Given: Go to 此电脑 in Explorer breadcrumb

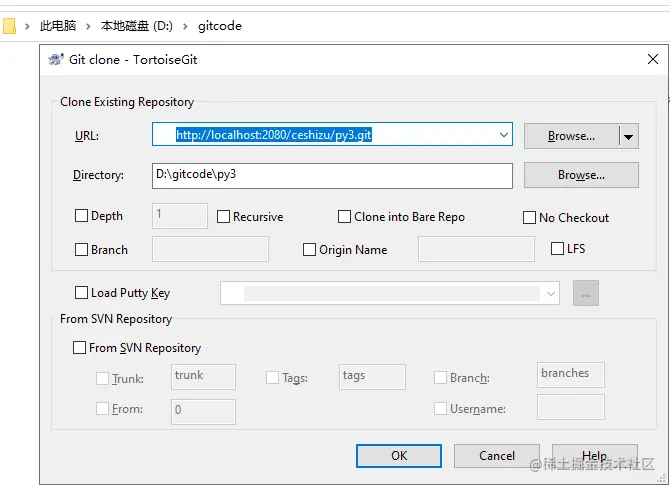Looking at the screenshot, I should [58, 26].
